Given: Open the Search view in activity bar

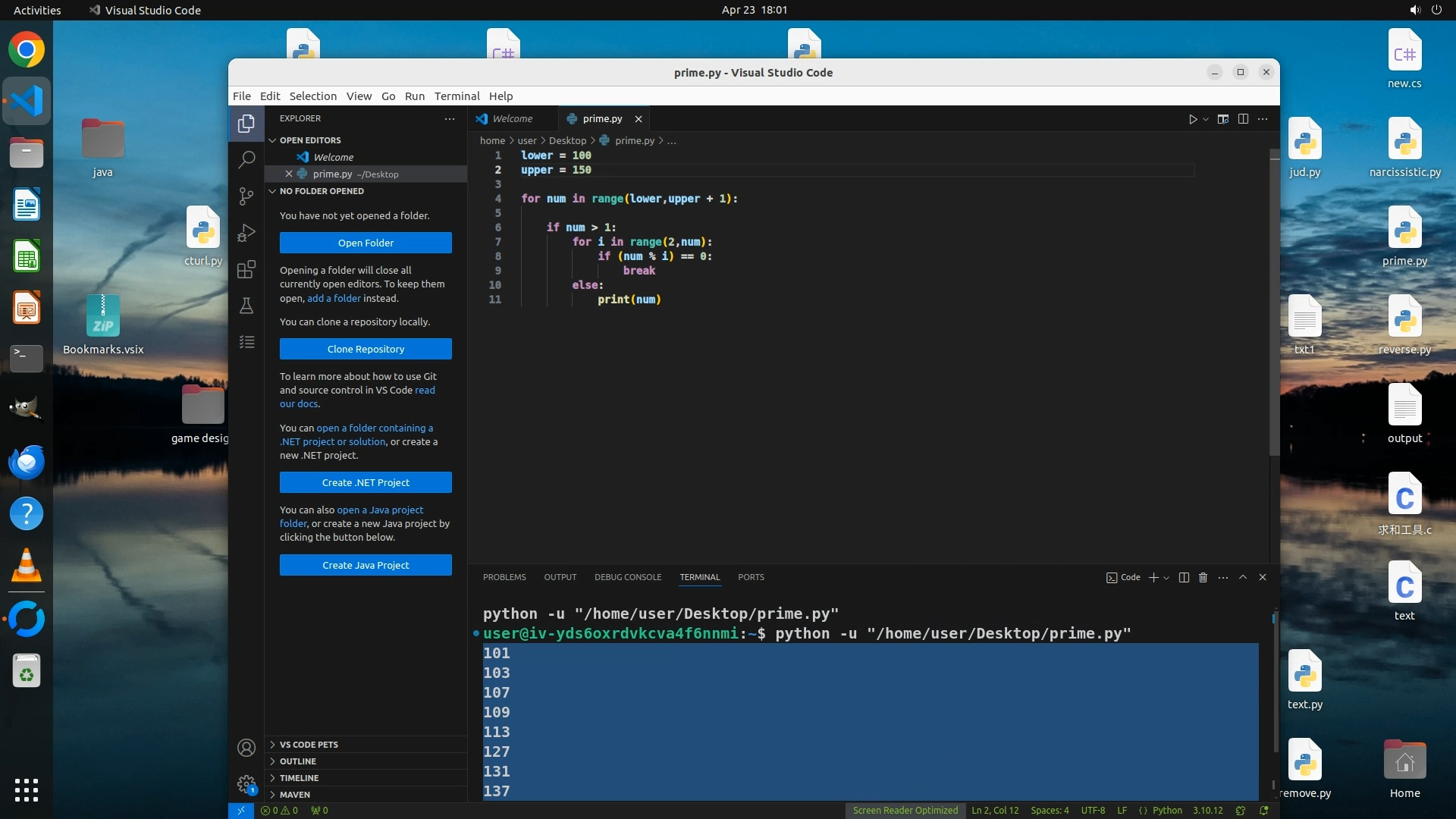Looking at the screenshot, I should 246,160.
